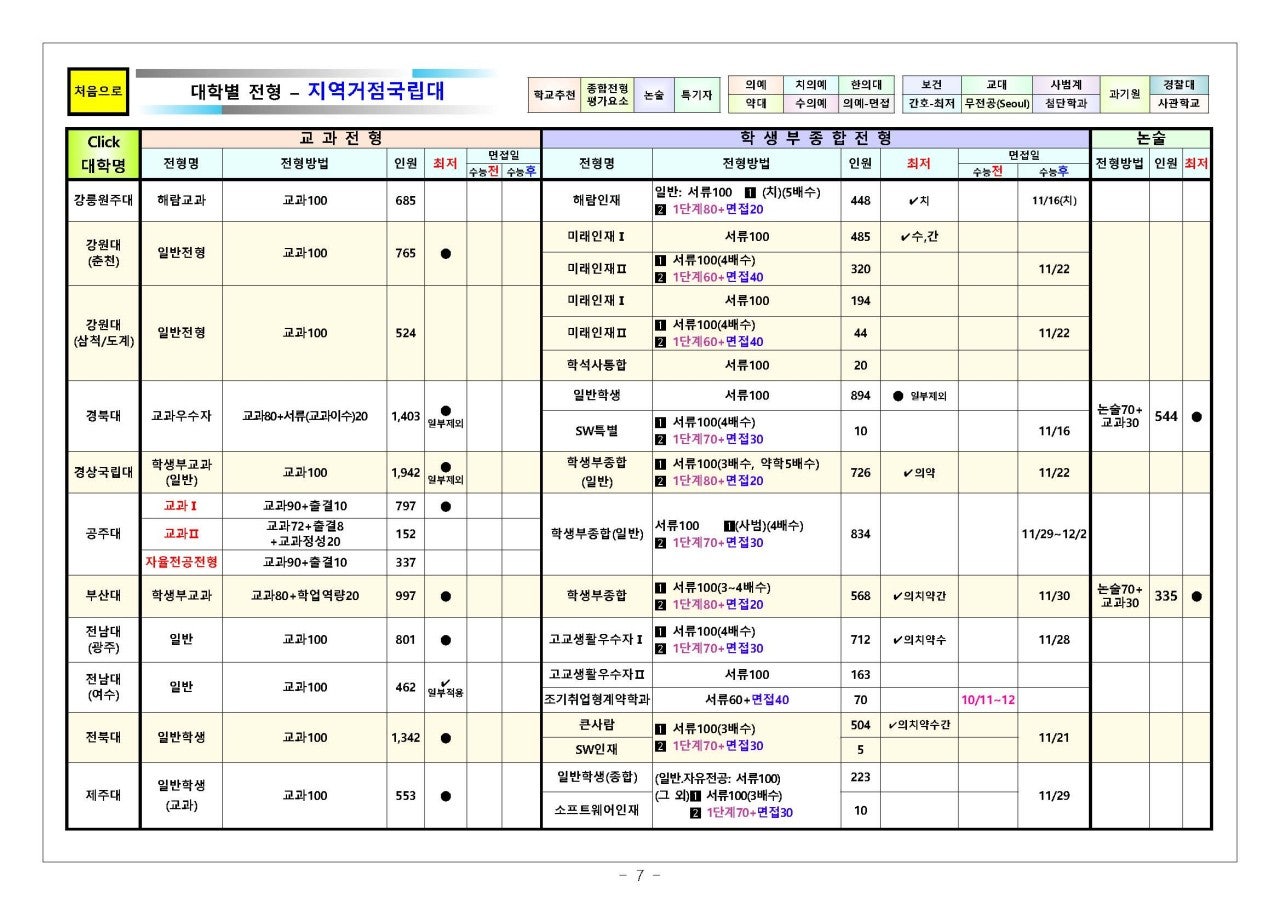Select the 논술 button next to 특기자
Viewport: 1280px width, 905px height.
[653, 94]
